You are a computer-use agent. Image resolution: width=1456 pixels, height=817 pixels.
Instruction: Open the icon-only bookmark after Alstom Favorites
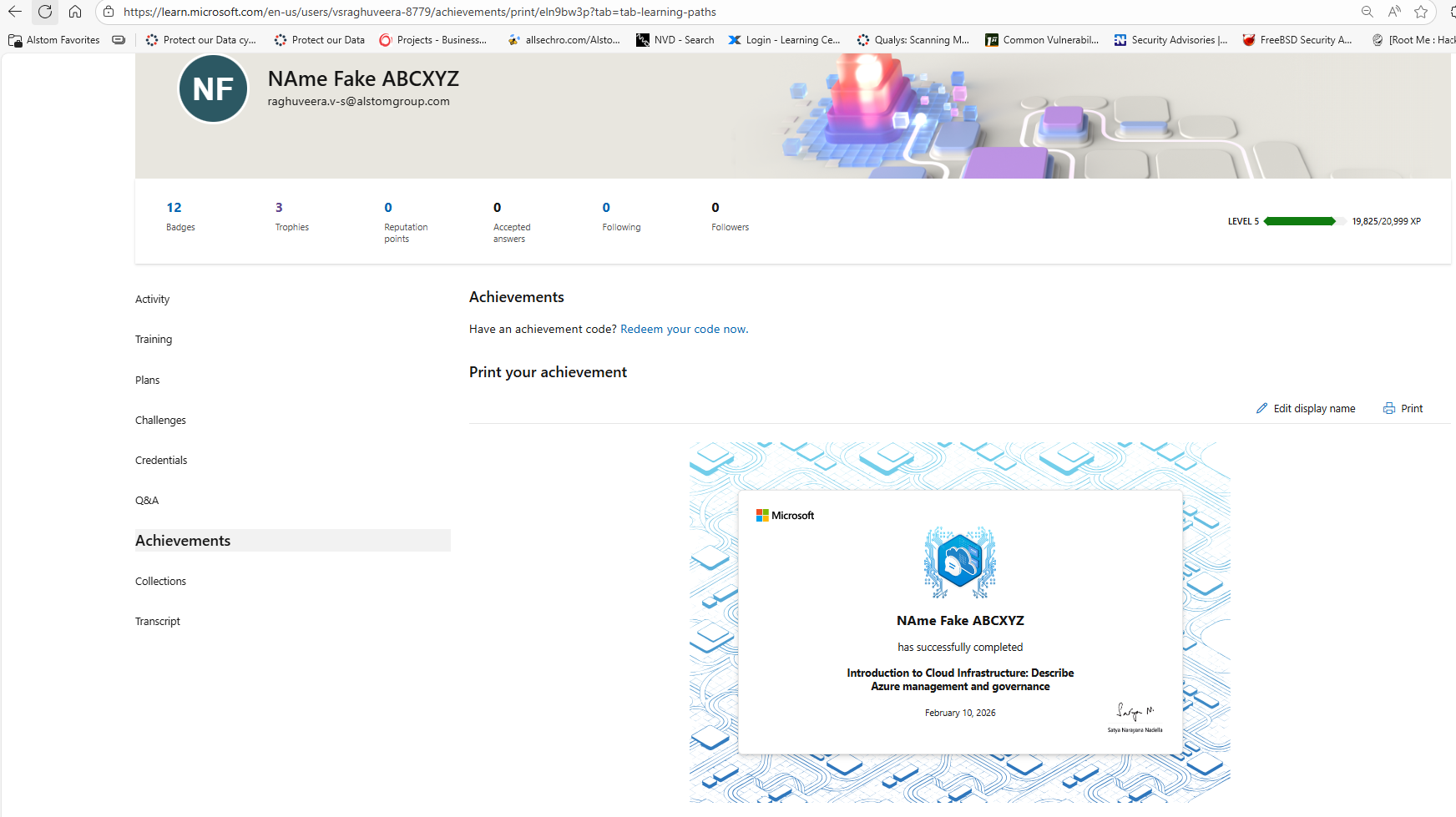tap(119, 40)
